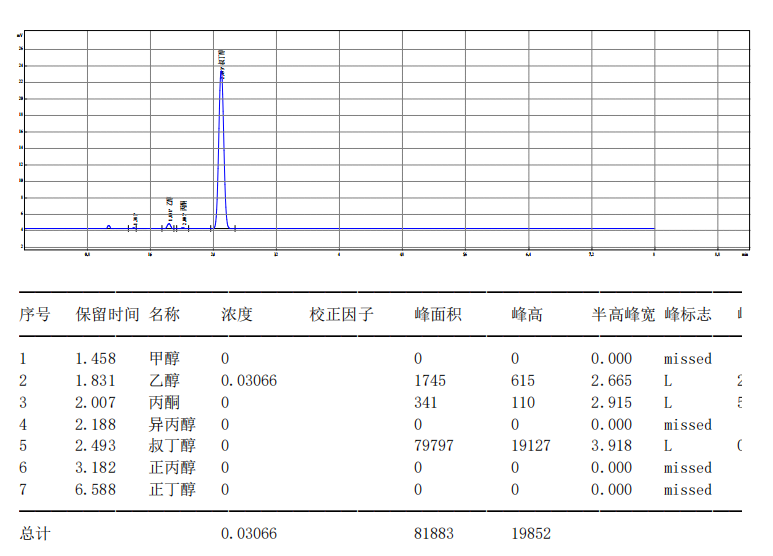Select the 叔丁醇 row name
The width and height of the screenshot is (773, 556).
pos(172,446)
